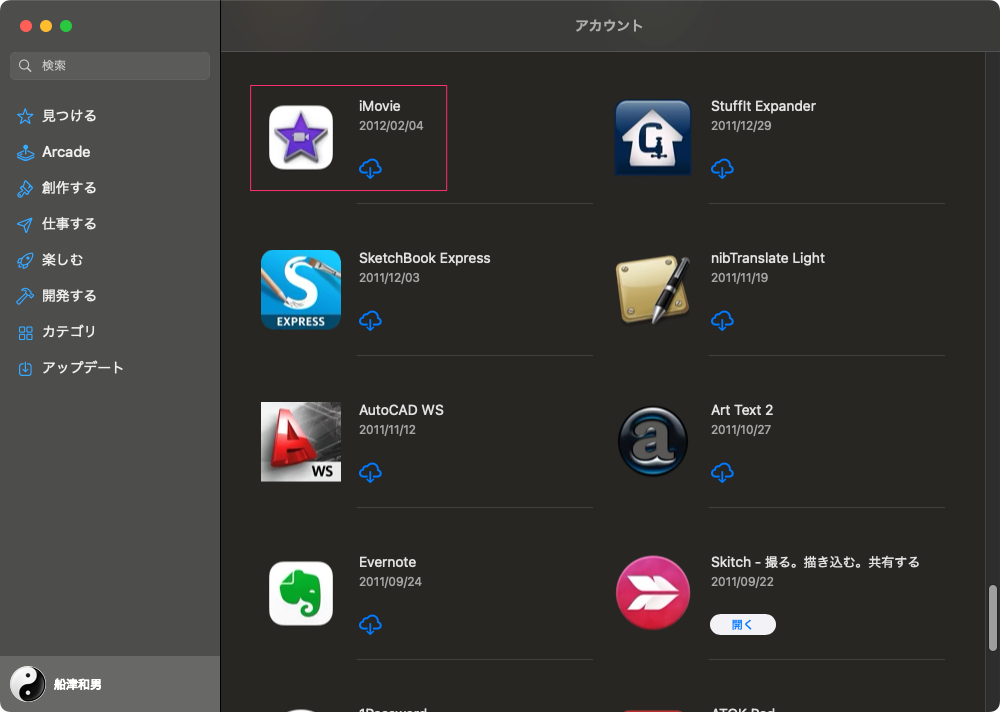Click the iMovie star app icon
This screenshot has width=1000, height=712.
pyautogui.click(x=301, y=138)
